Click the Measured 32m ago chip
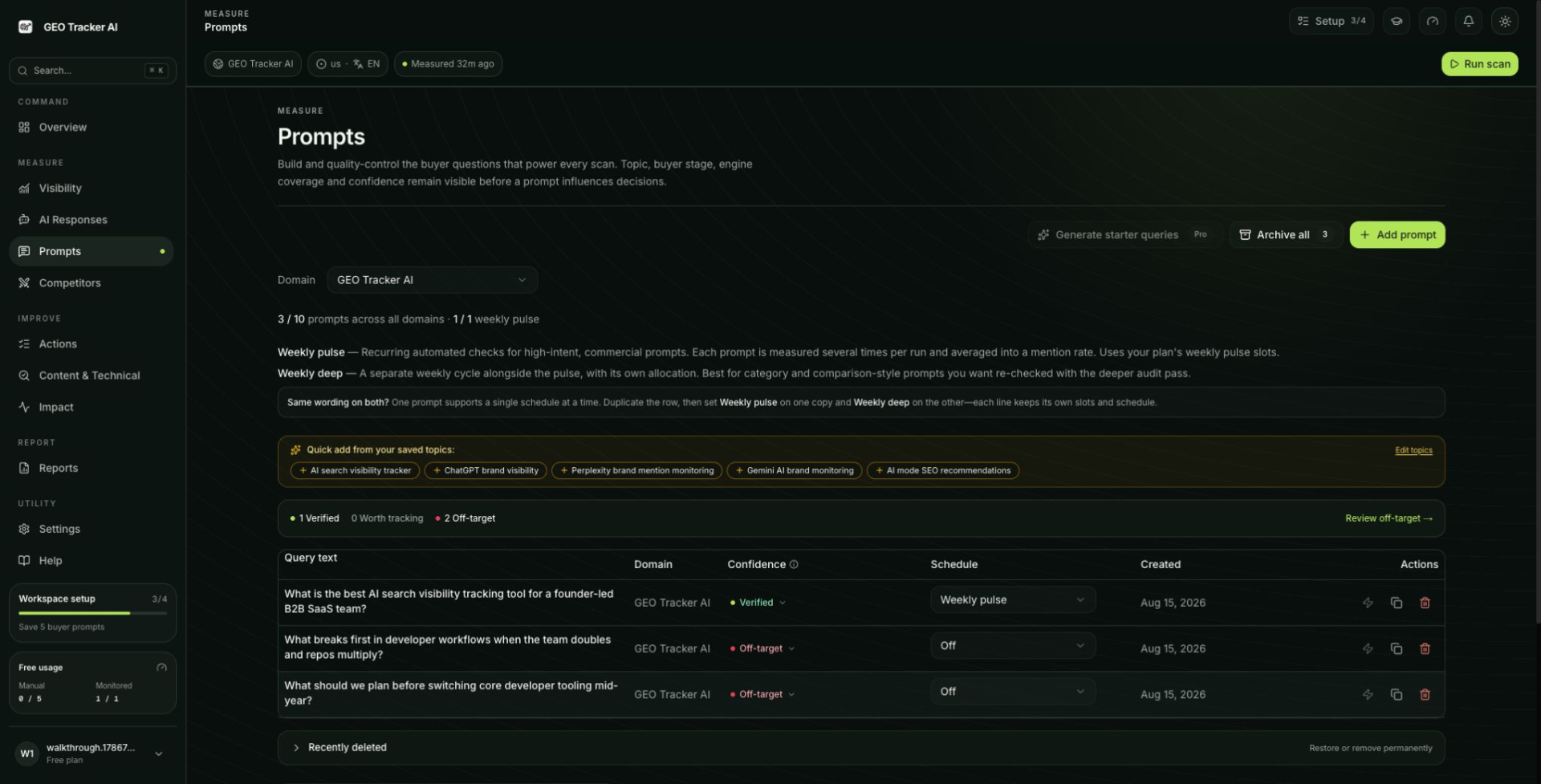1541x784 pixels. (x=448, y=64)
